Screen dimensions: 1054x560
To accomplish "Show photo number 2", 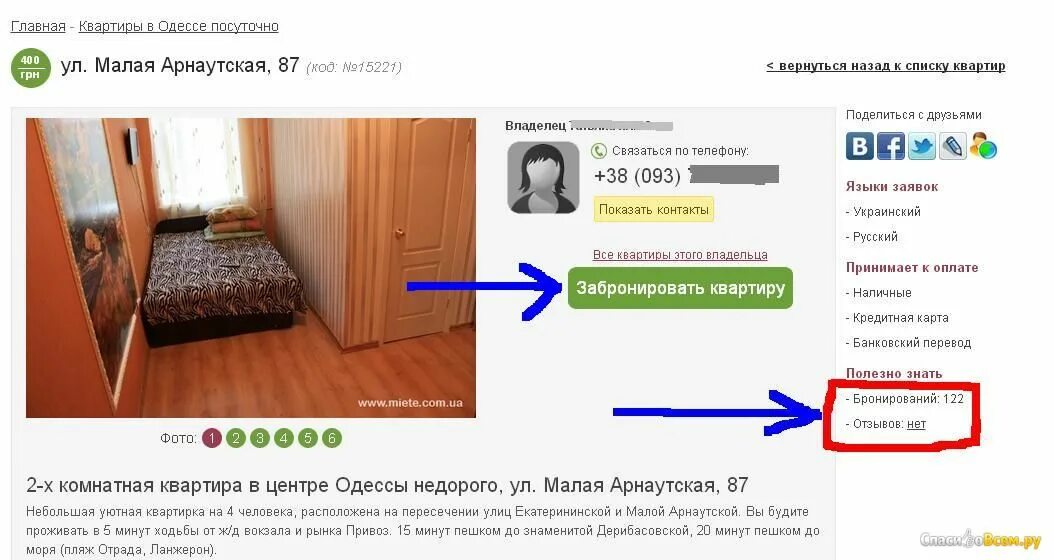I will 236,438.
